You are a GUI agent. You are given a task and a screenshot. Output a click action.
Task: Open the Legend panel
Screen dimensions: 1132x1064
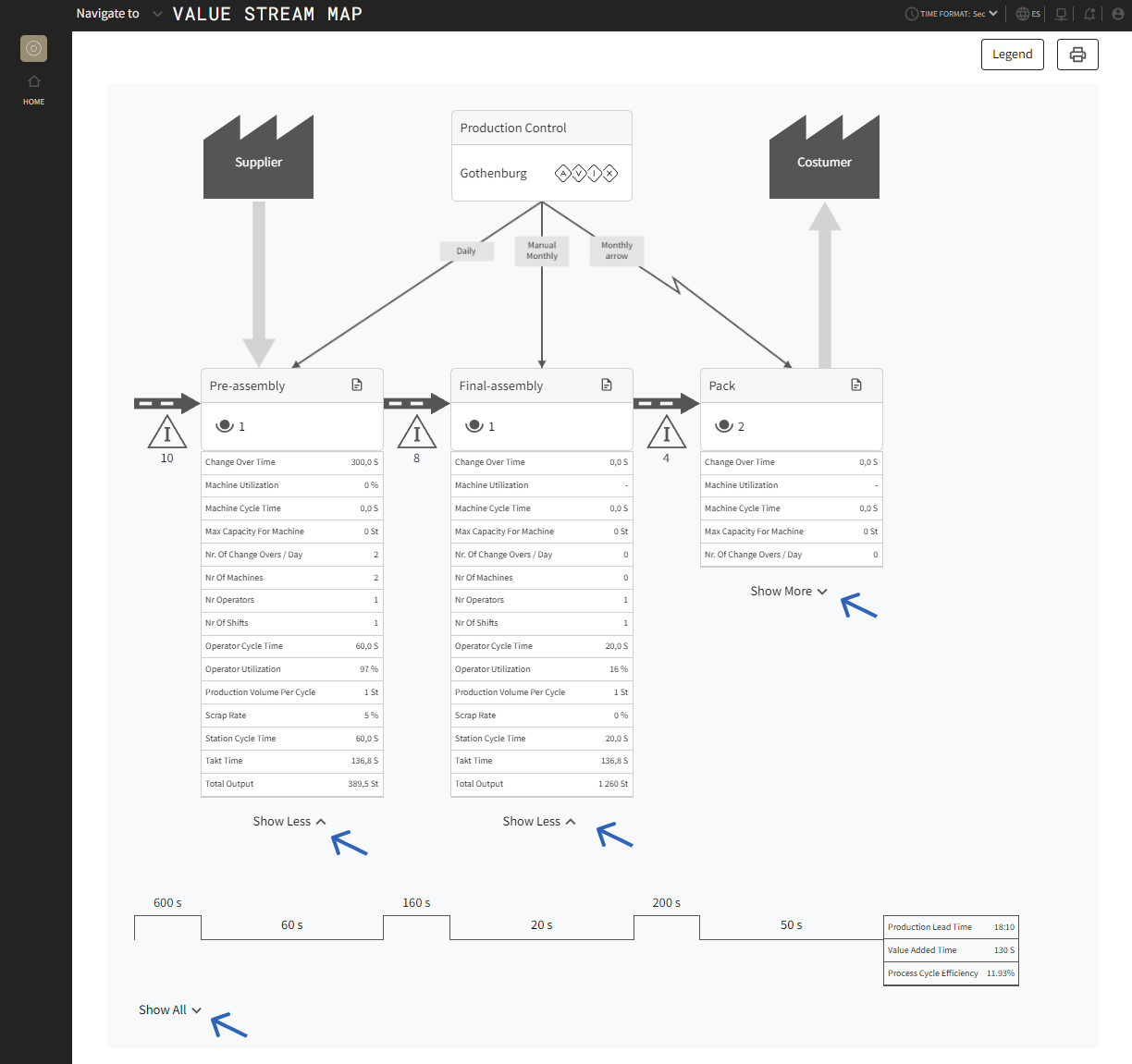click(1012, 54)
